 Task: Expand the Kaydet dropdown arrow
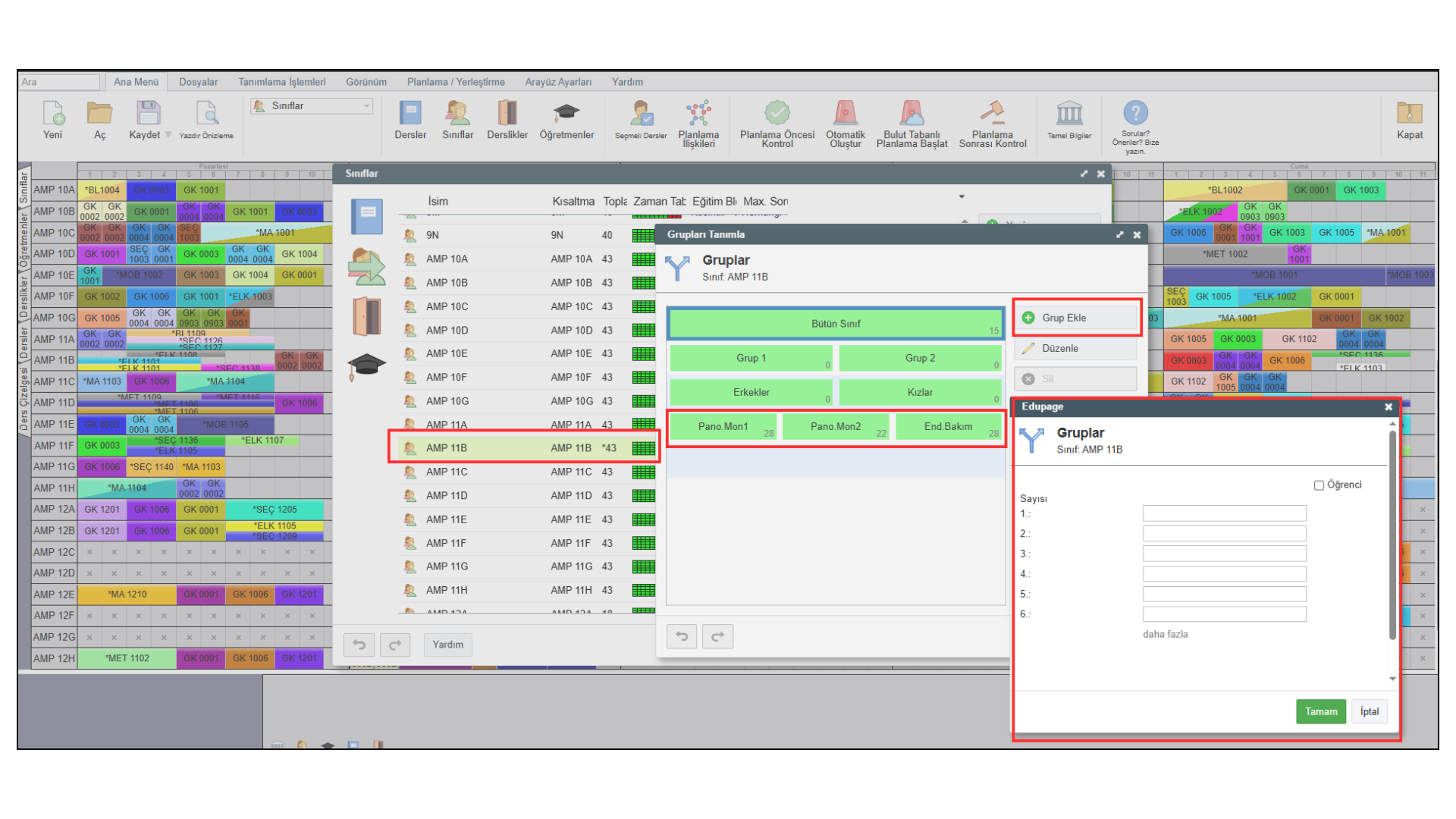pos(168,135)
